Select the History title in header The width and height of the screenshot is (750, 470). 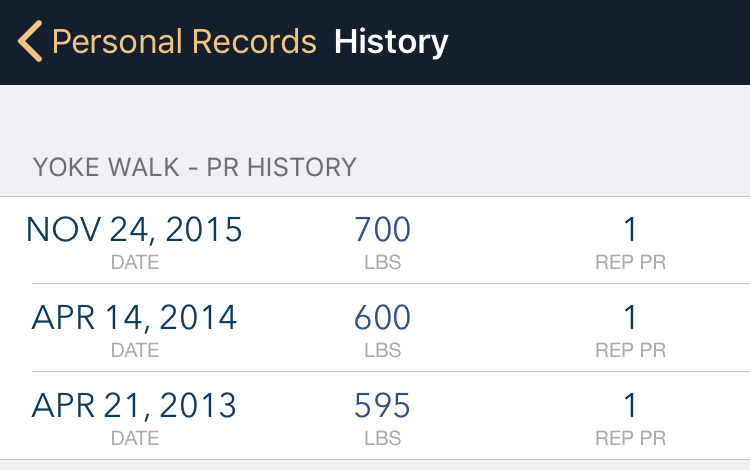[391, 43]
